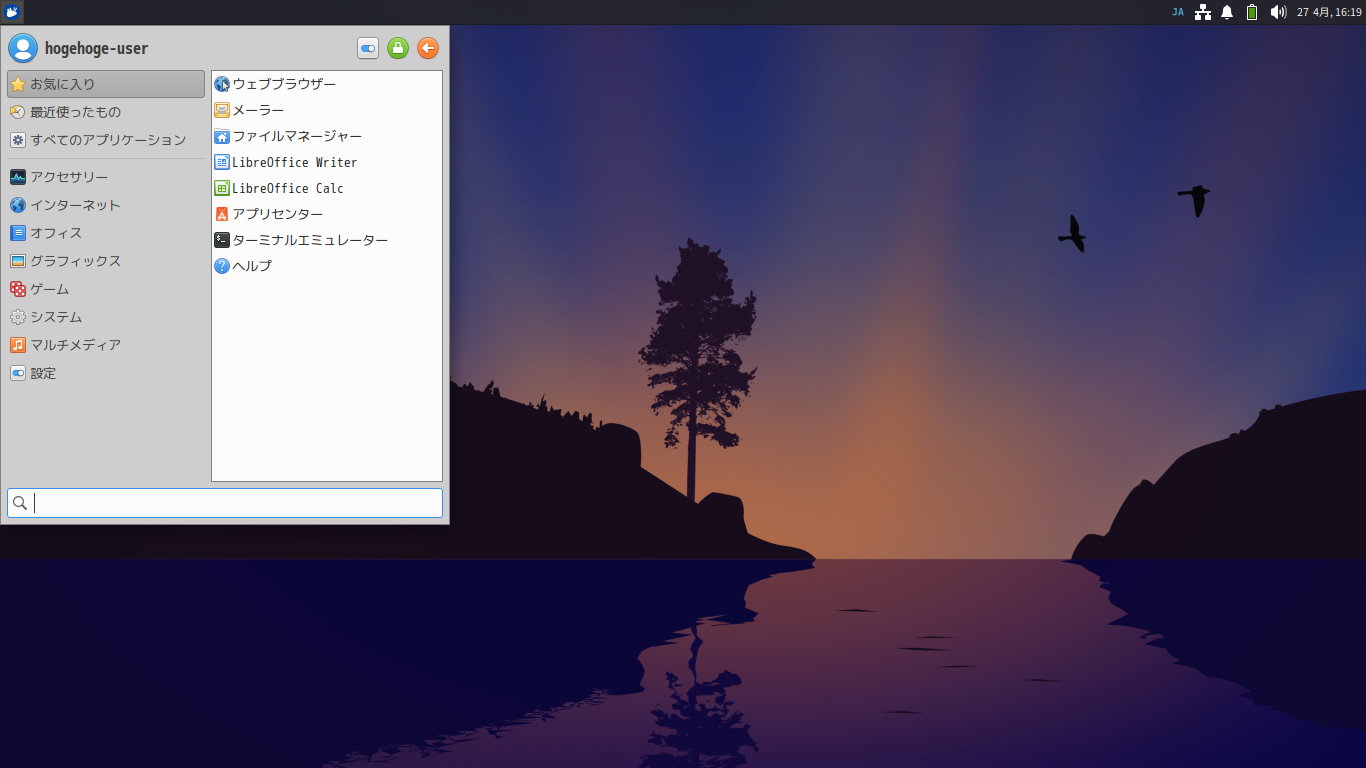Switch to すべてのアプリケーション view
Screen dimensions: 1366x768
[100, 140]
